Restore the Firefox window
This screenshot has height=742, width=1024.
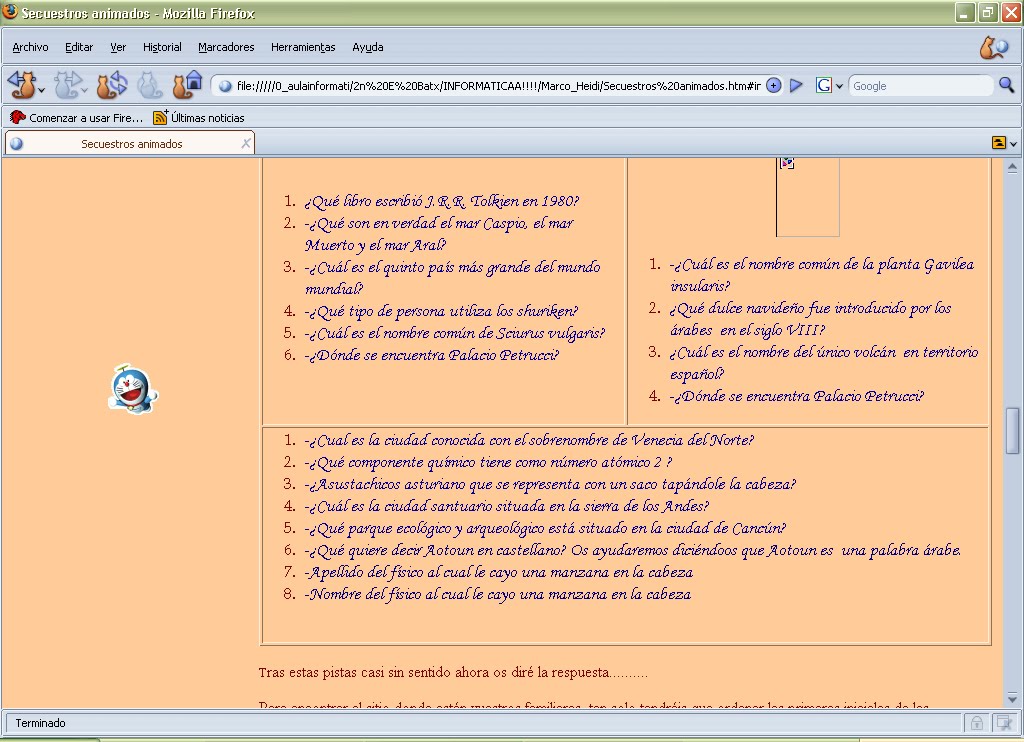(987, 12)
